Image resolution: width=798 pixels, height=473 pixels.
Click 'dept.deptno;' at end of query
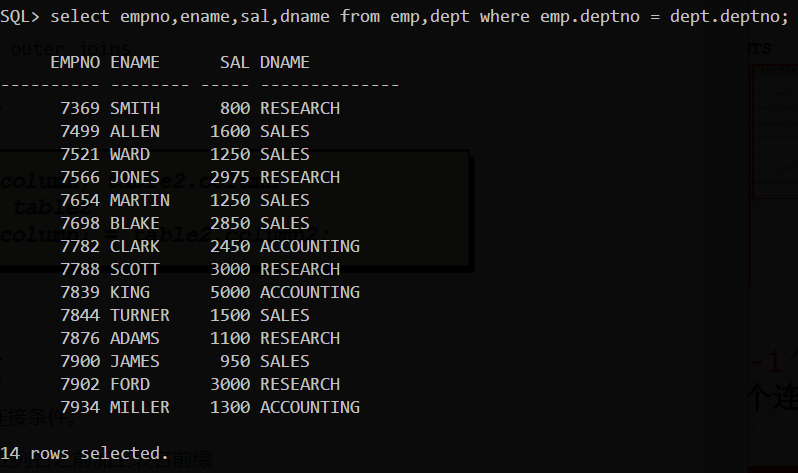[729, 17]
